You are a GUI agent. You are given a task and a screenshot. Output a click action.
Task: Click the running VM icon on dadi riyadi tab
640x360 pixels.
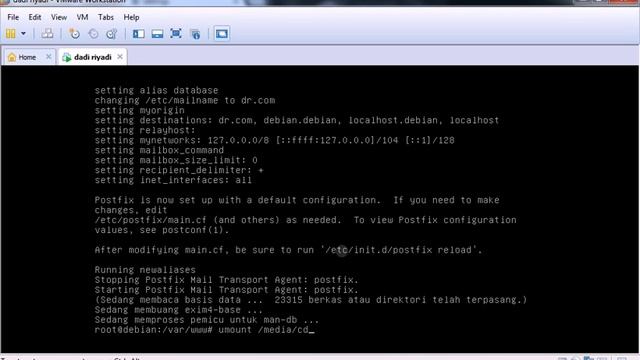click(x=66, y=58)
